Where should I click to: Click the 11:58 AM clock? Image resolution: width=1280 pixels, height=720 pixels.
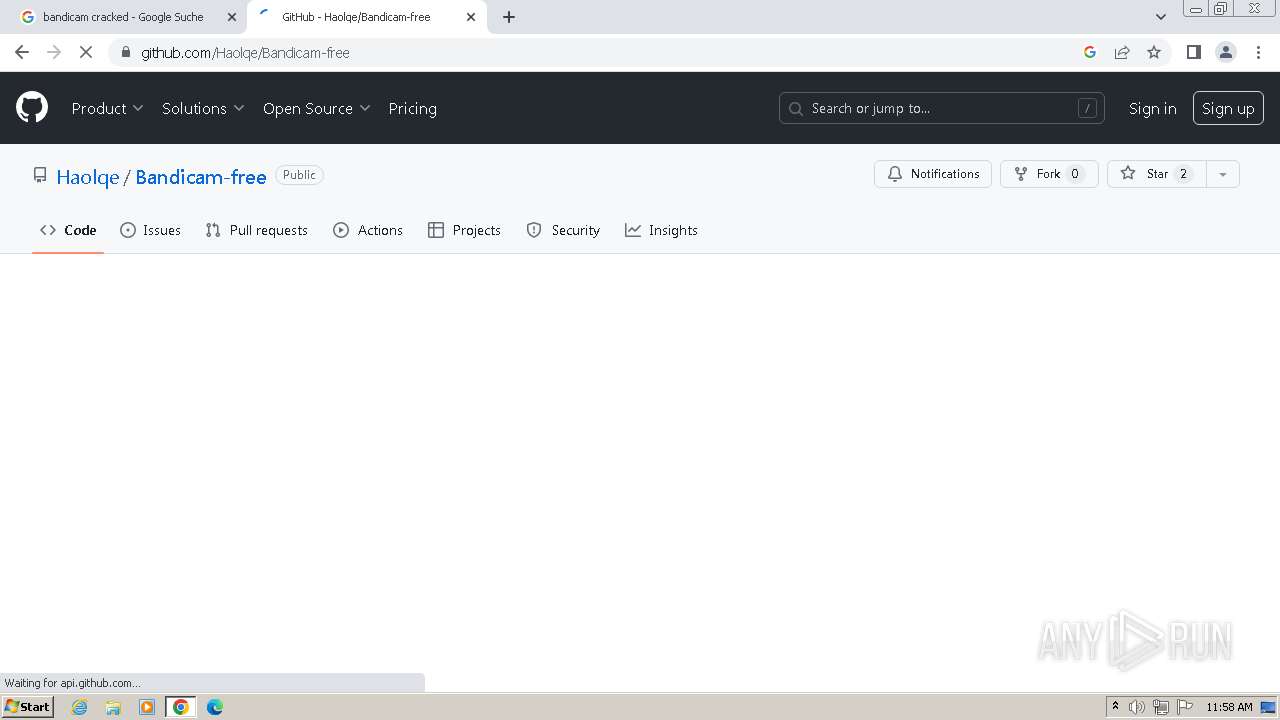[1229, 707]
